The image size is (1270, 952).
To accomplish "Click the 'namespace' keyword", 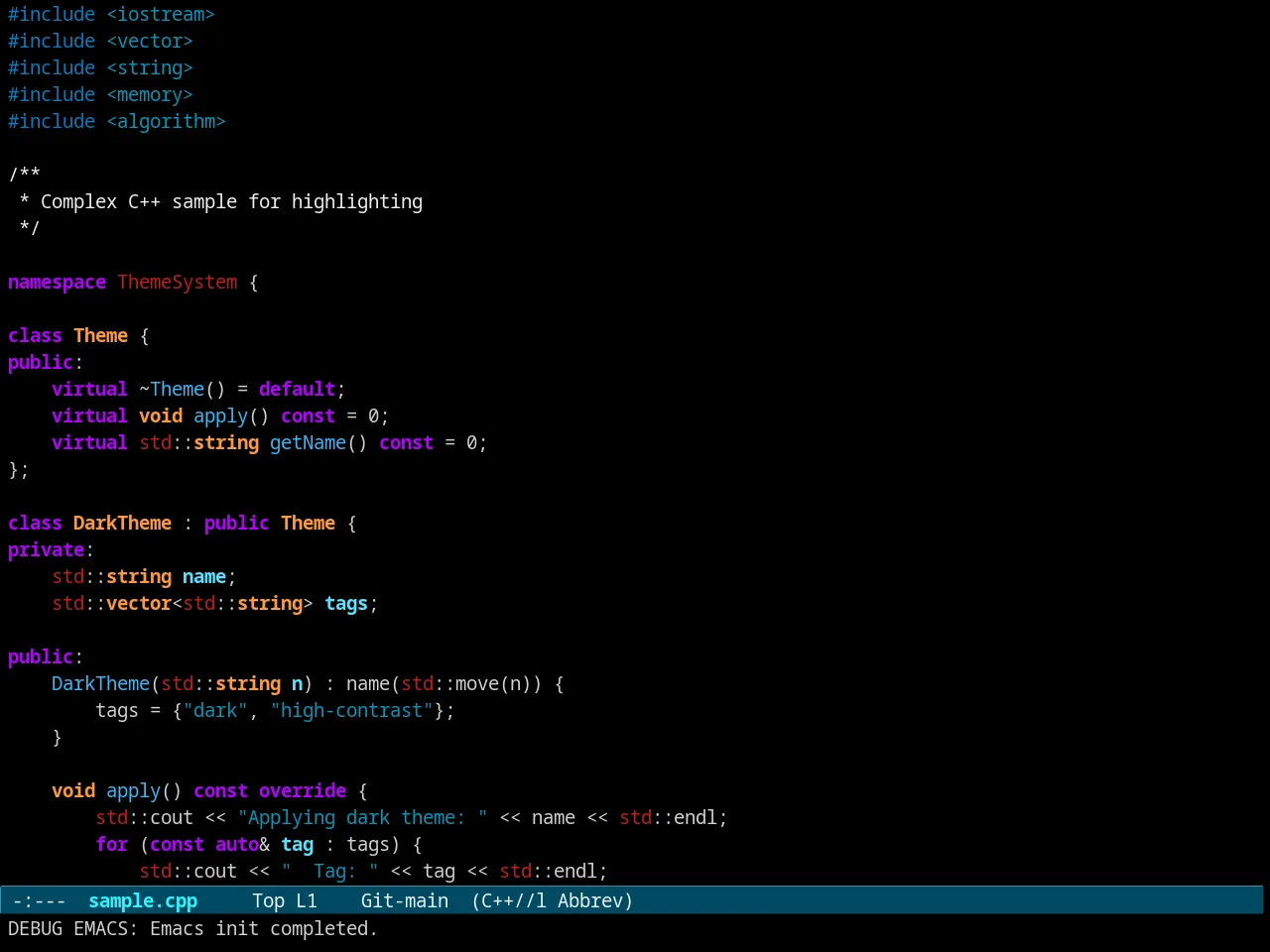I will pyautogui.click(x=57, y=282).
